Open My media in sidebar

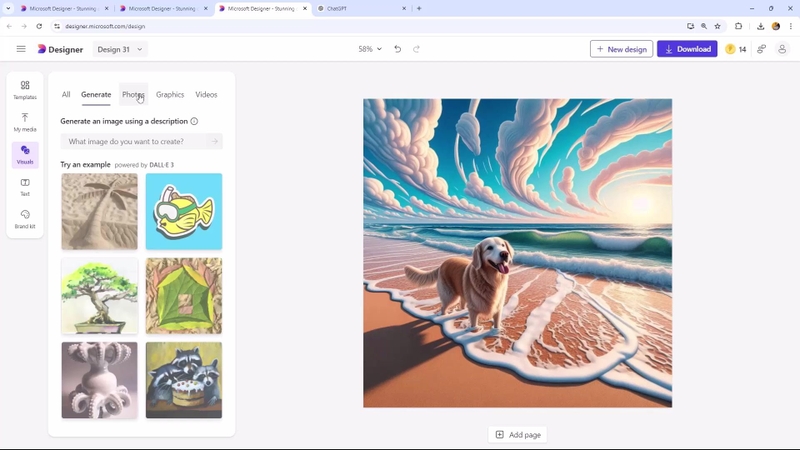pyautogui.click(x=24, y=122)
